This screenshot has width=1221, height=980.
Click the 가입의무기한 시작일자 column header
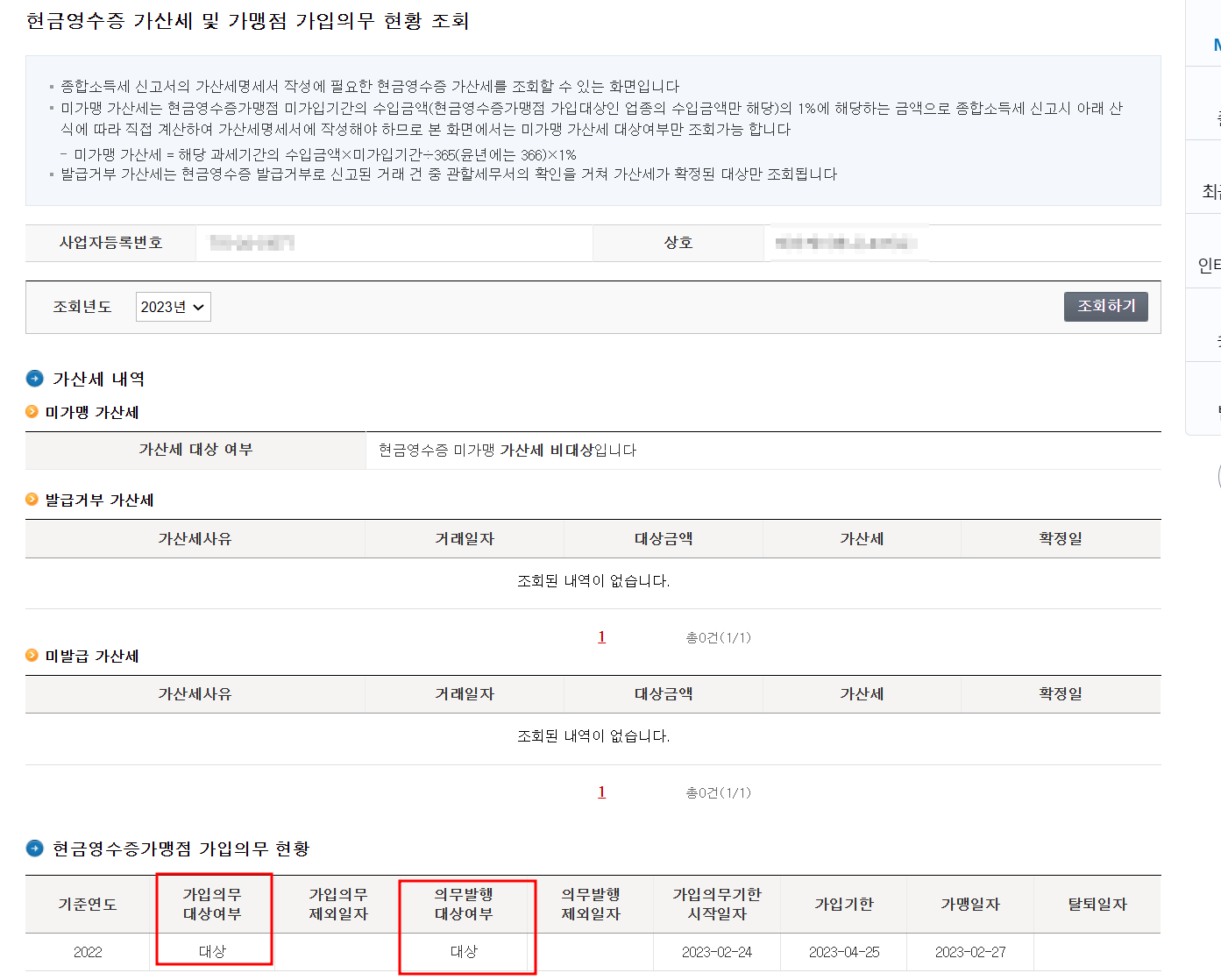717,905
